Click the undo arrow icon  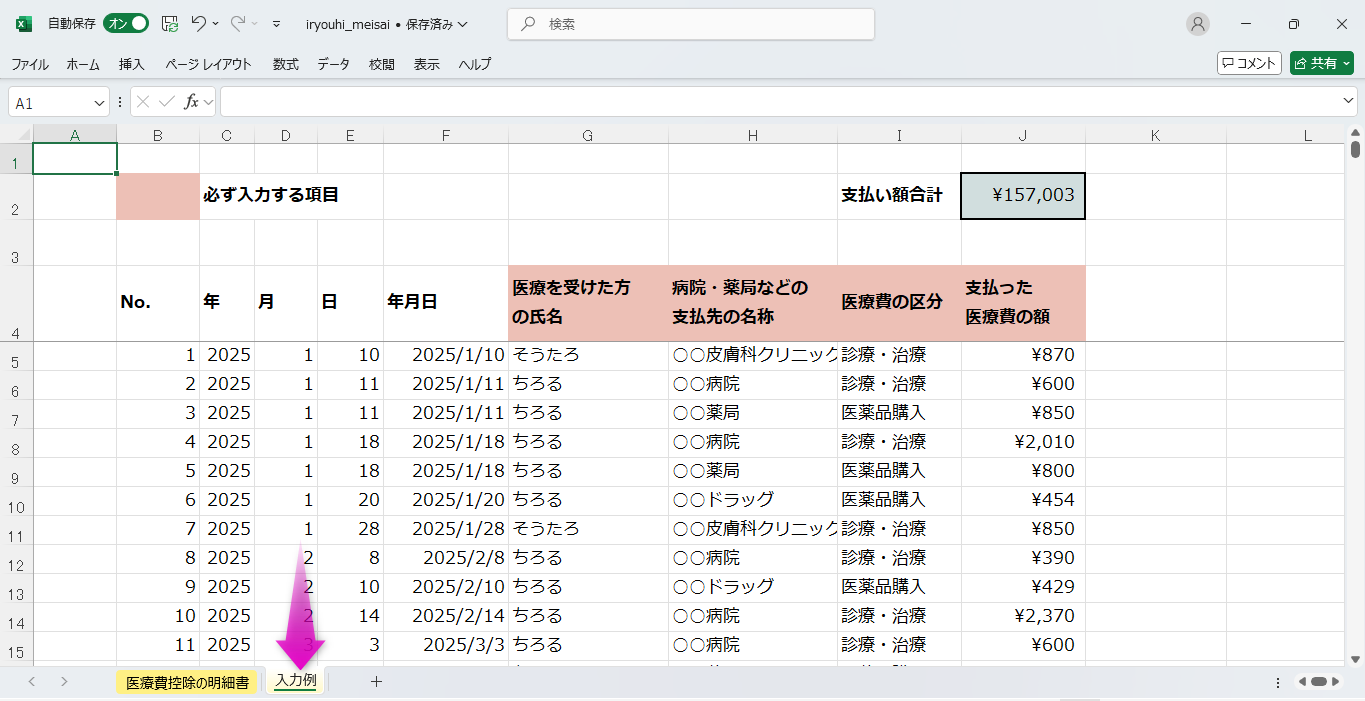click(199, 23)
